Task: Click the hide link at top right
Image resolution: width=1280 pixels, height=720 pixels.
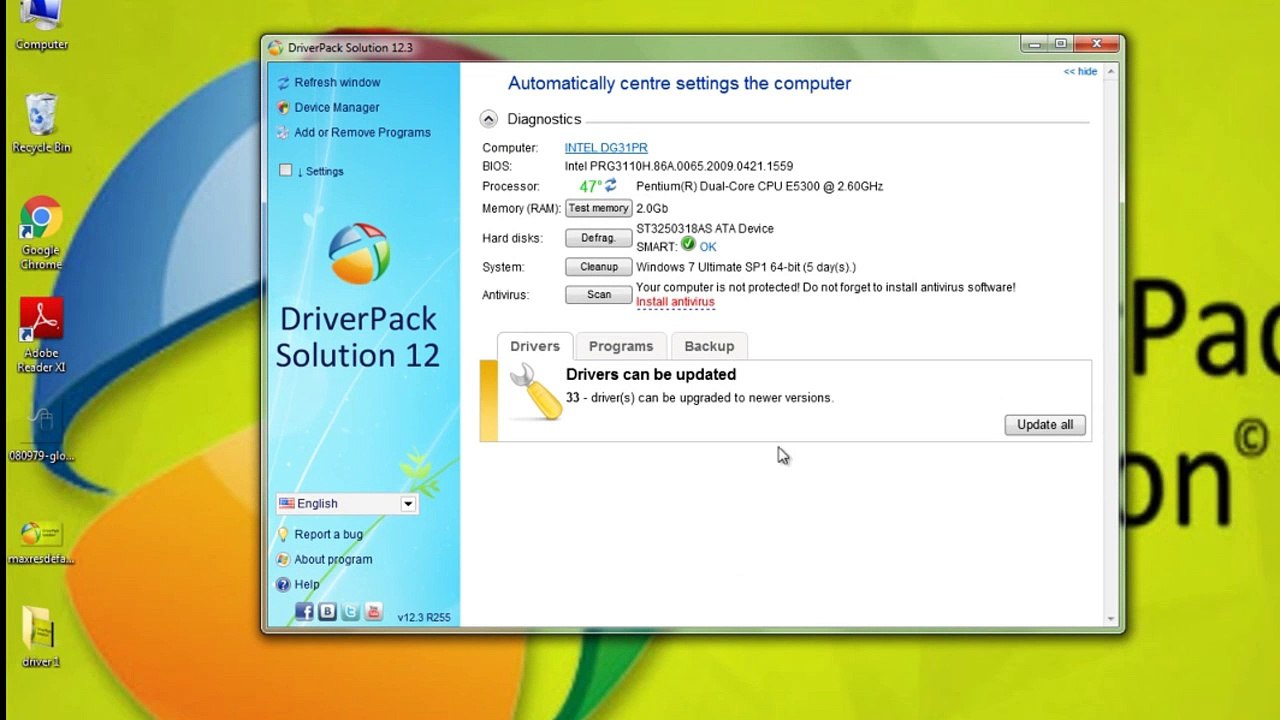Action: click(x=1080, y=71)
